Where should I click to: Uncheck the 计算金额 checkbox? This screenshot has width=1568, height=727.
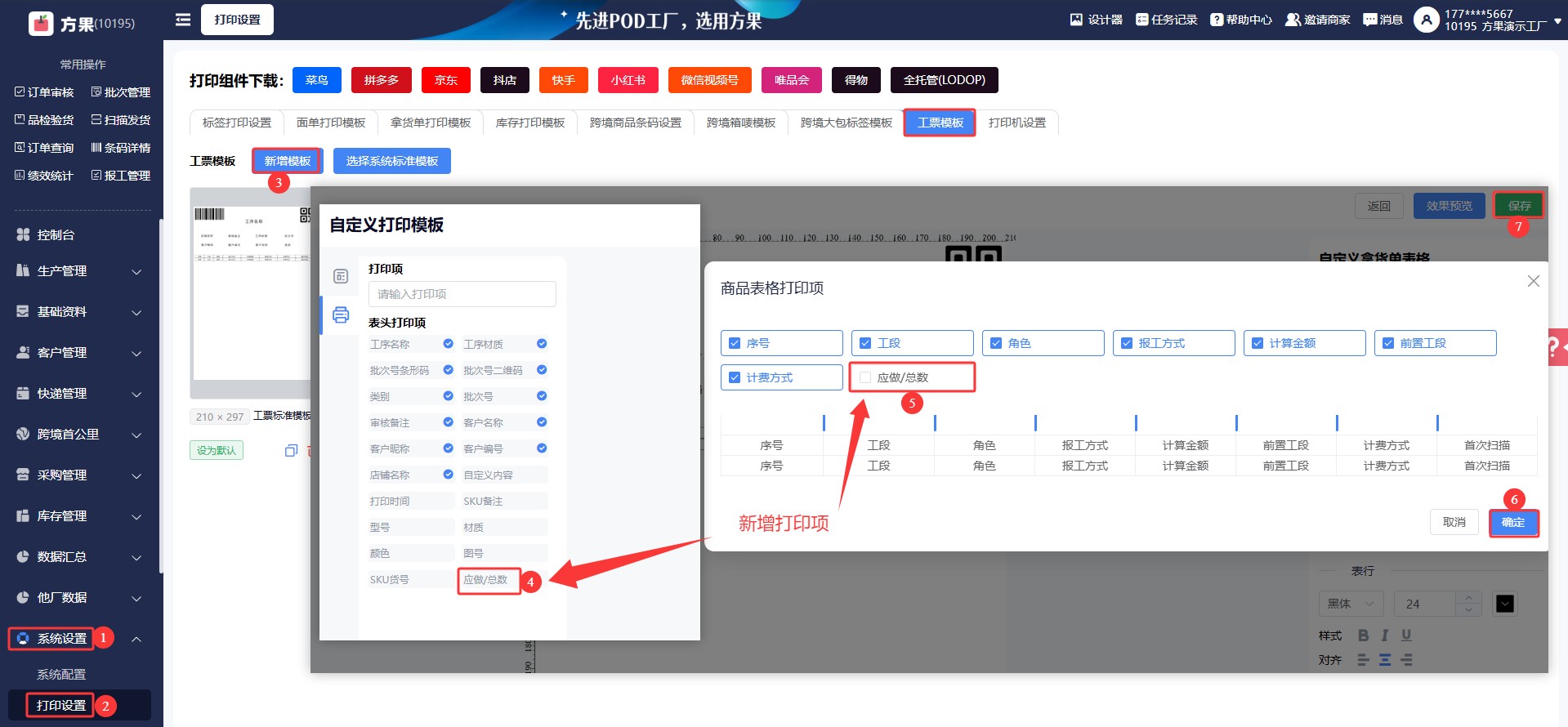(1258, 343)
